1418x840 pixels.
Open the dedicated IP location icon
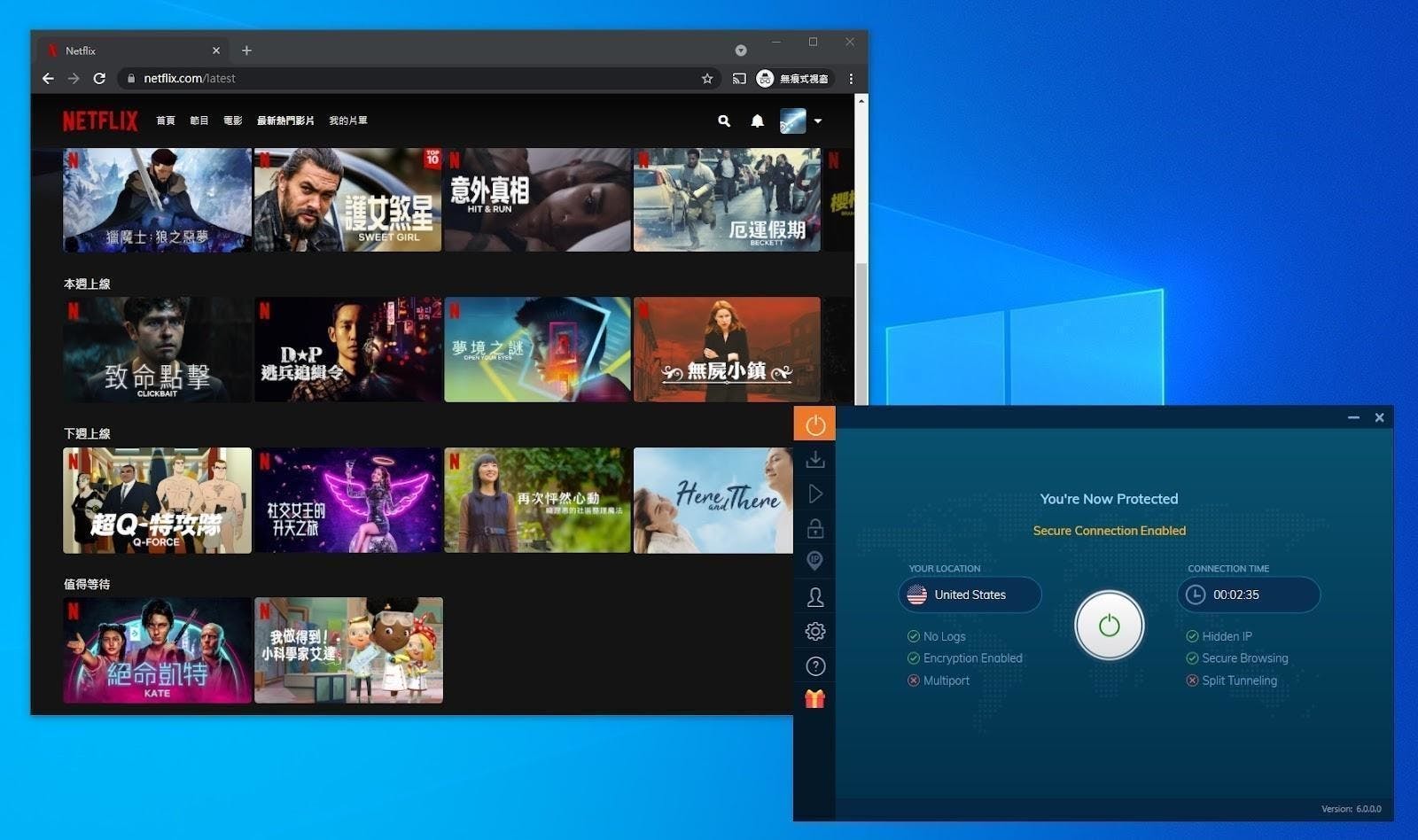[815, 561]
